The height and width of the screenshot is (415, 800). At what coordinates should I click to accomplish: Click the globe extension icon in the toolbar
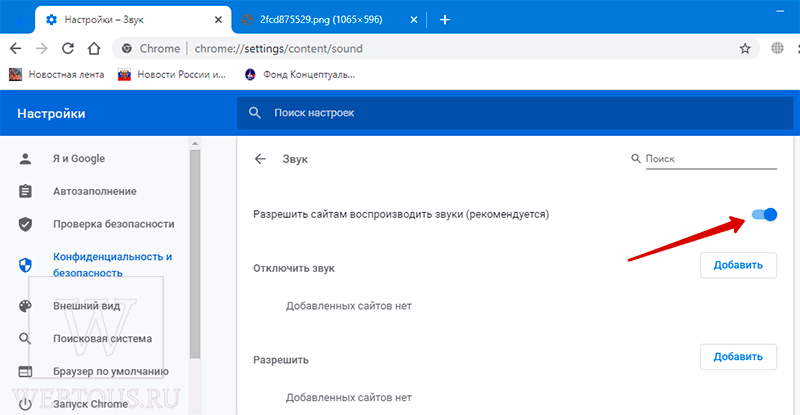coord(777,48)
